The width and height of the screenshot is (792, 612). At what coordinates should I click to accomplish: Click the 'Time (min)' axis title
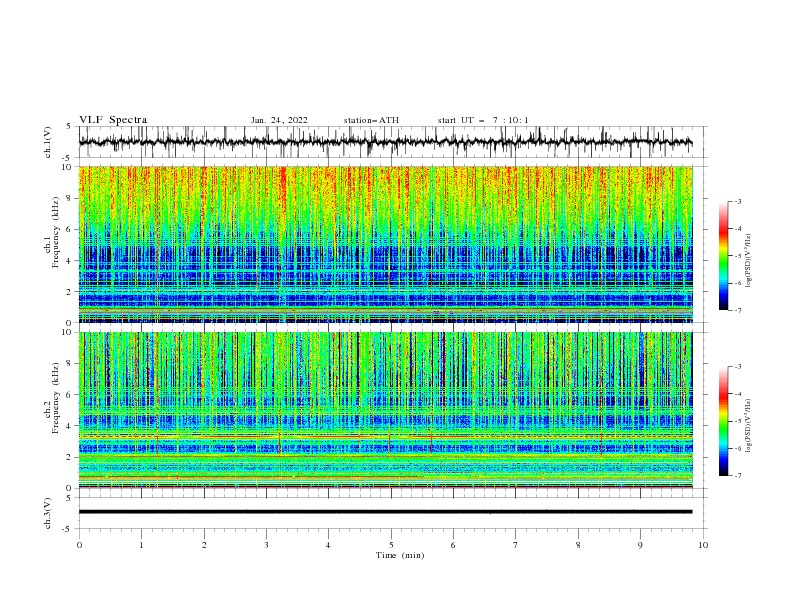pos(400,555)
